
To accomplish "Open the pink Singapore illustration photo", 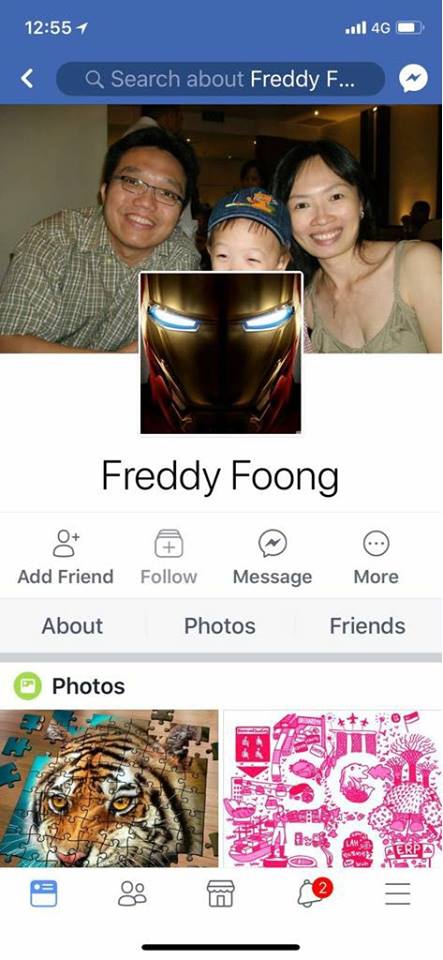I will click(x=333, y=788).
